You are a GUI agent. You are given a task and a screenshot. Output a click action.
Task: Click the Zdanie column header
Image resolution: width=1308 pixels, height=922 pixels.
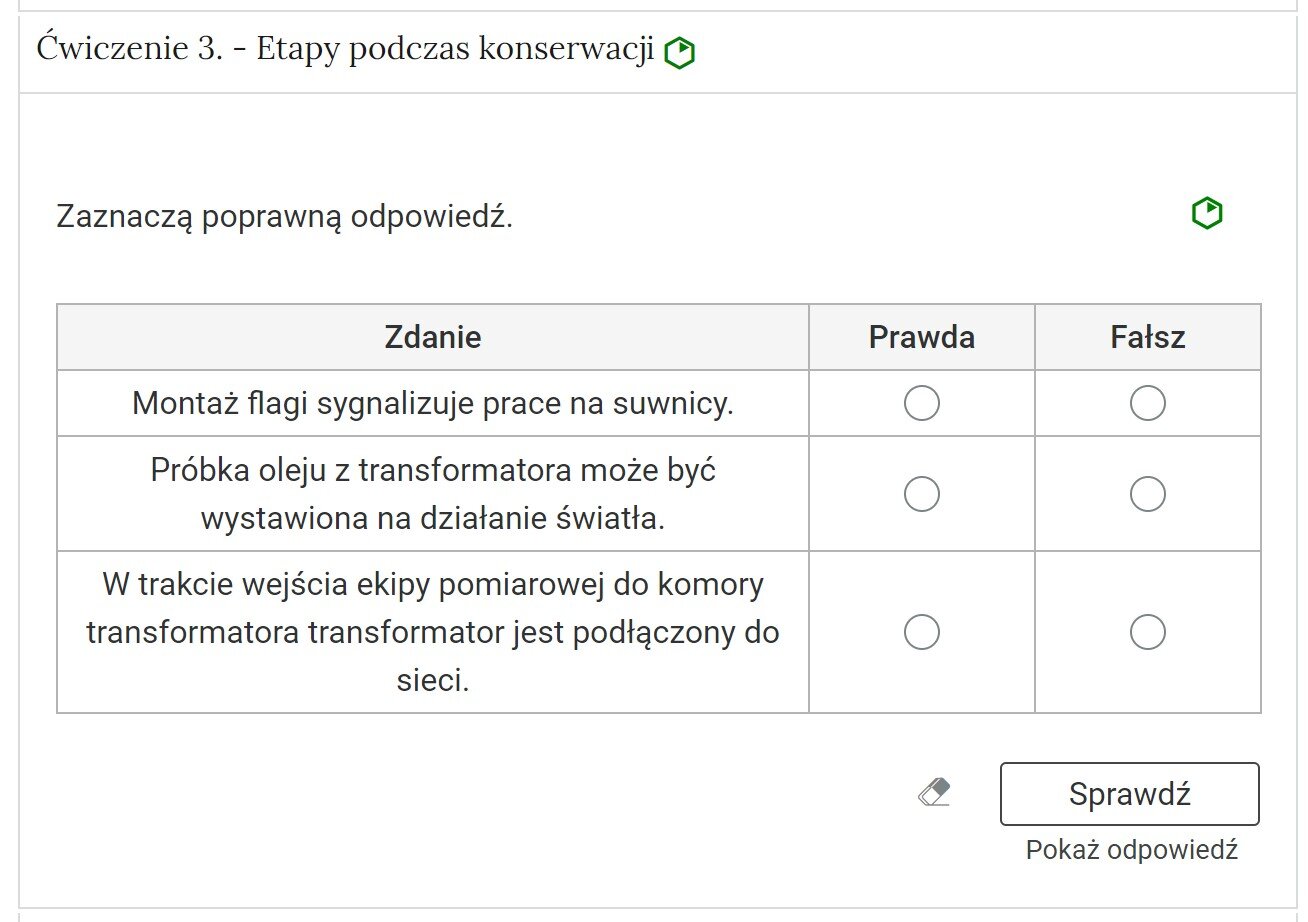click(x=432, y=336)
